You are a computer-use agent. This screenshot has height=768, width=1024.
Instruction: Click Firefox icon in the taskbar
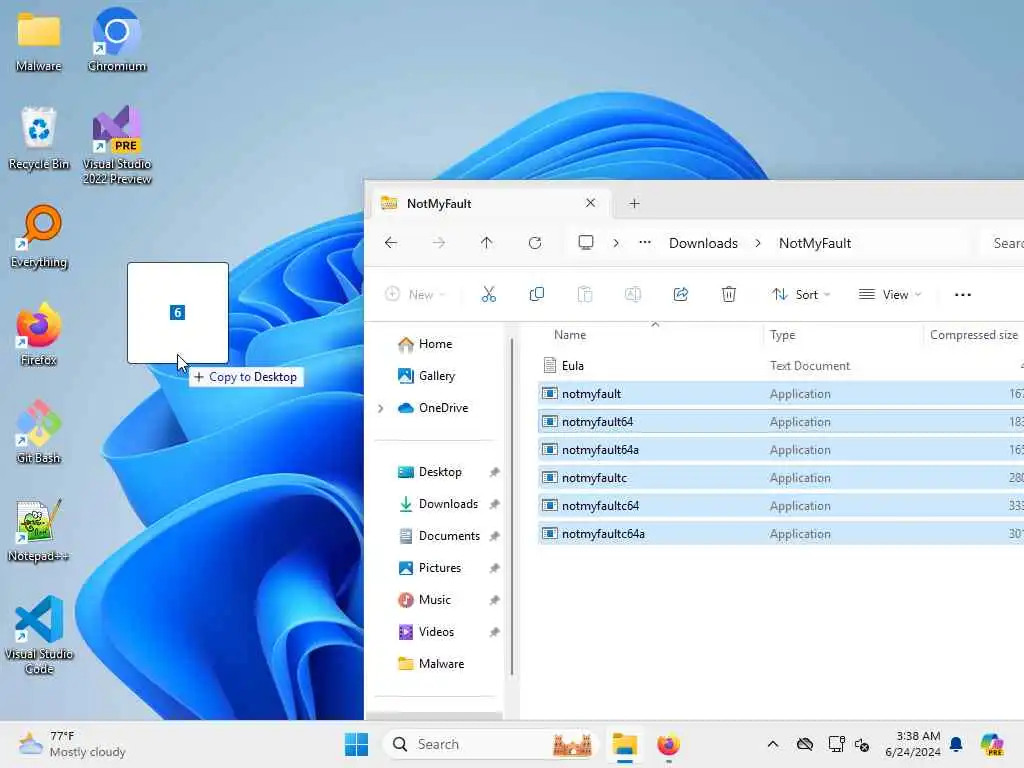pyautogui.click(x=668, y=744)
